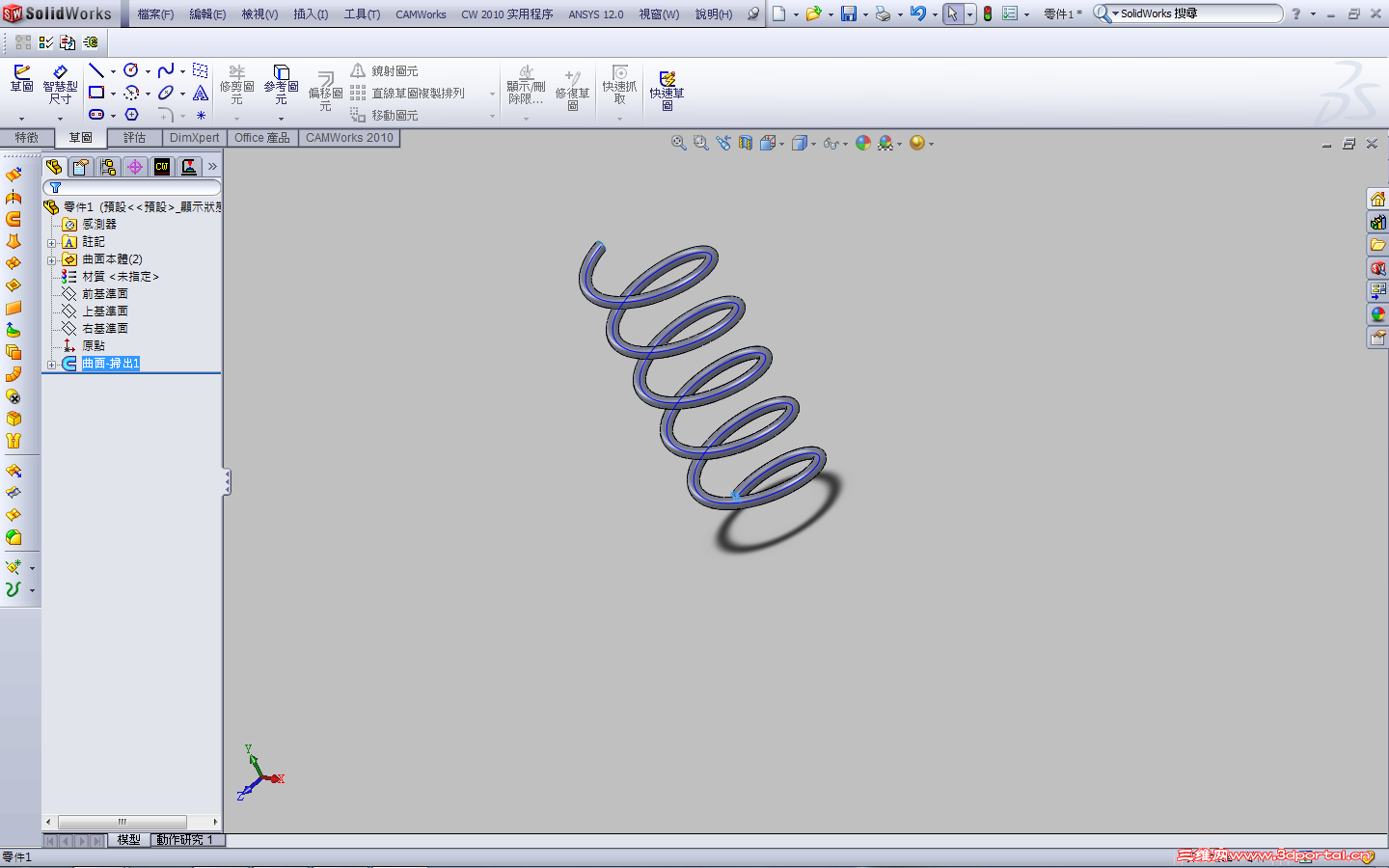Open the 動作研究 1 motion study tab
1389x868 pixels.
(x=185, y=840)
